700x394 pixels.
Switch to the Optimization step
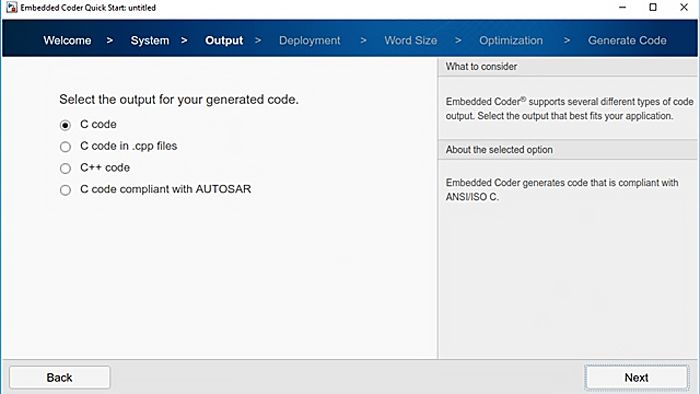tap(511, 41)
